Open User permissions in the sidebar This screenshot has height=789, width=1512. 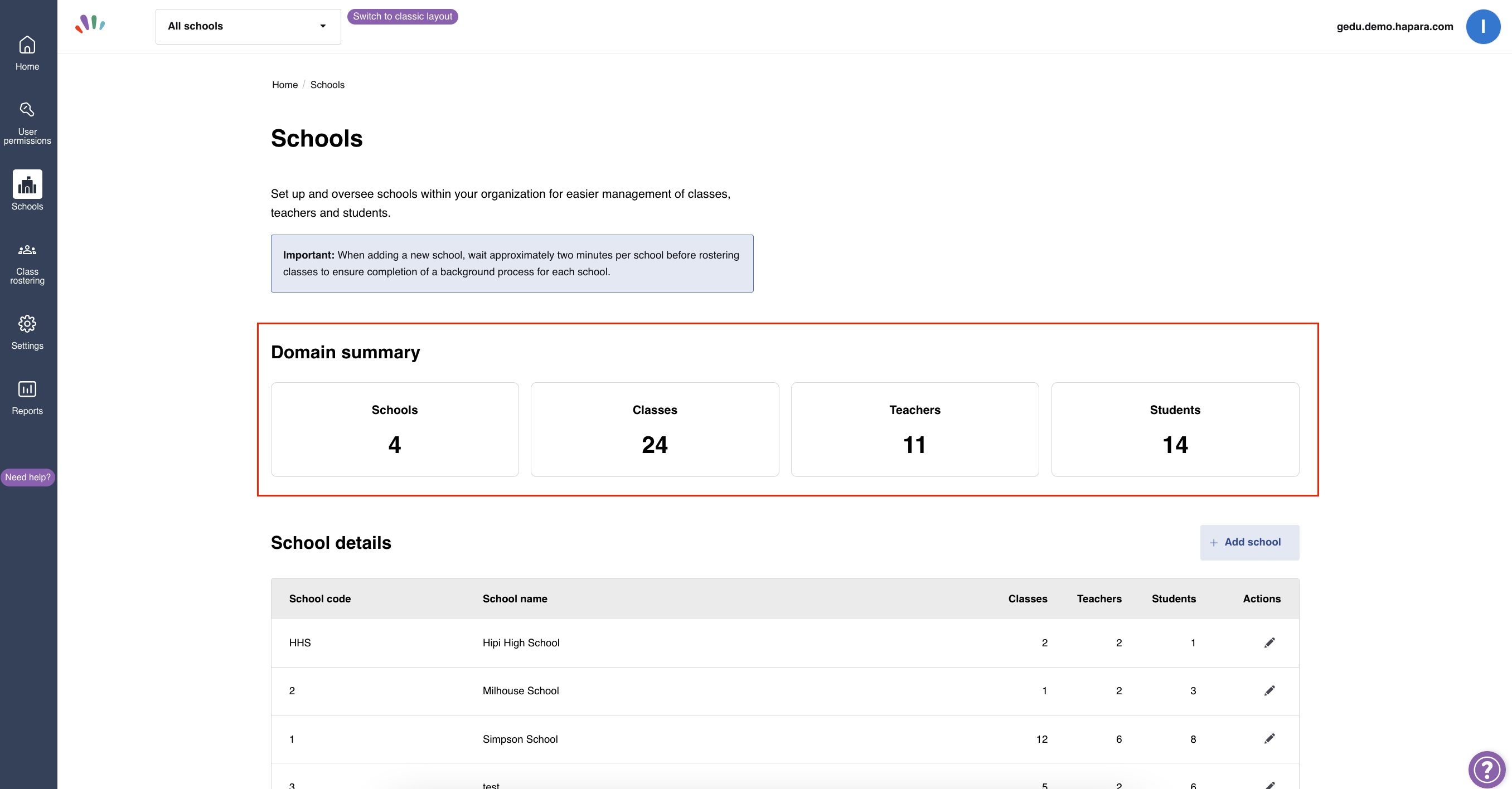[x=27, y=123]
